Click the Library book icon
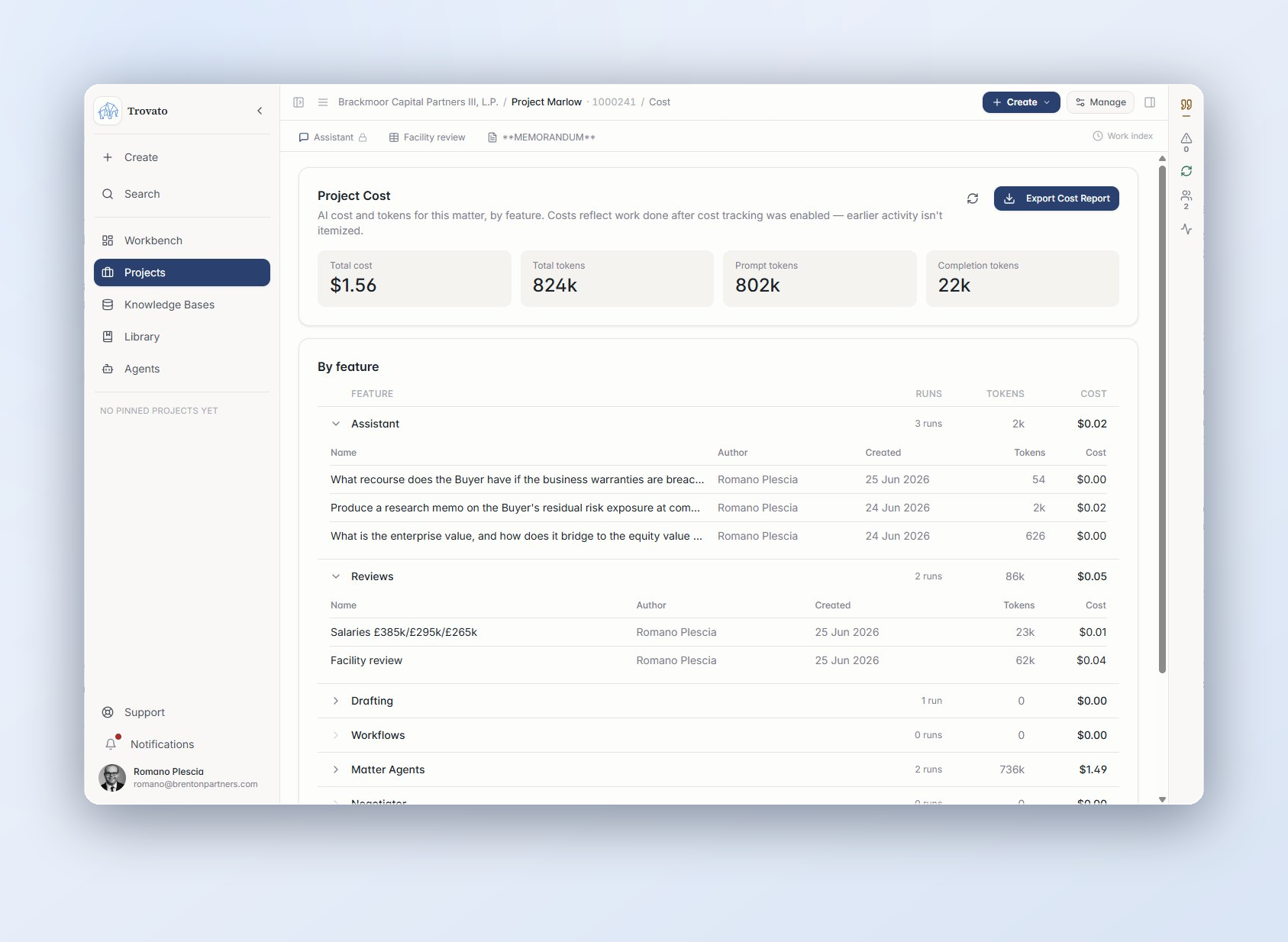The width and height of the screenshot is (1288, 942). tap(108, 337)
